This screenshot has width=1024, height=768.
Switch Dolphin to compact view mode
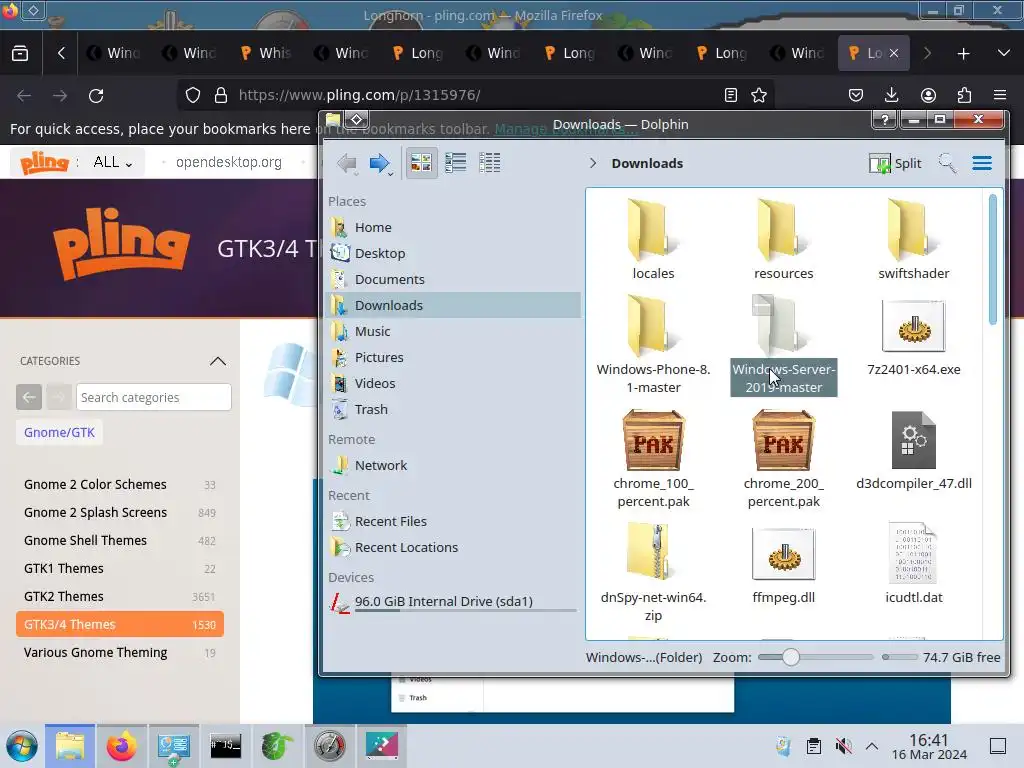(455, 163)
